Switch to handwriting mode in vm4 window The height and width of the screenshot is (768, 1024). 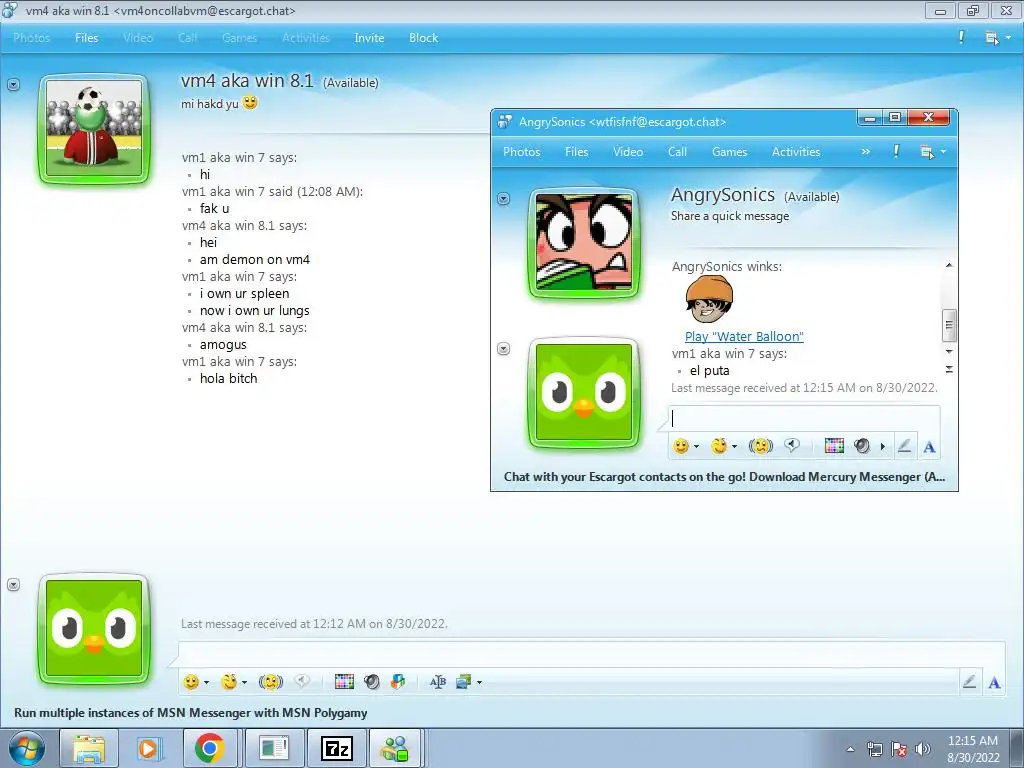click(x=969, y=682)
